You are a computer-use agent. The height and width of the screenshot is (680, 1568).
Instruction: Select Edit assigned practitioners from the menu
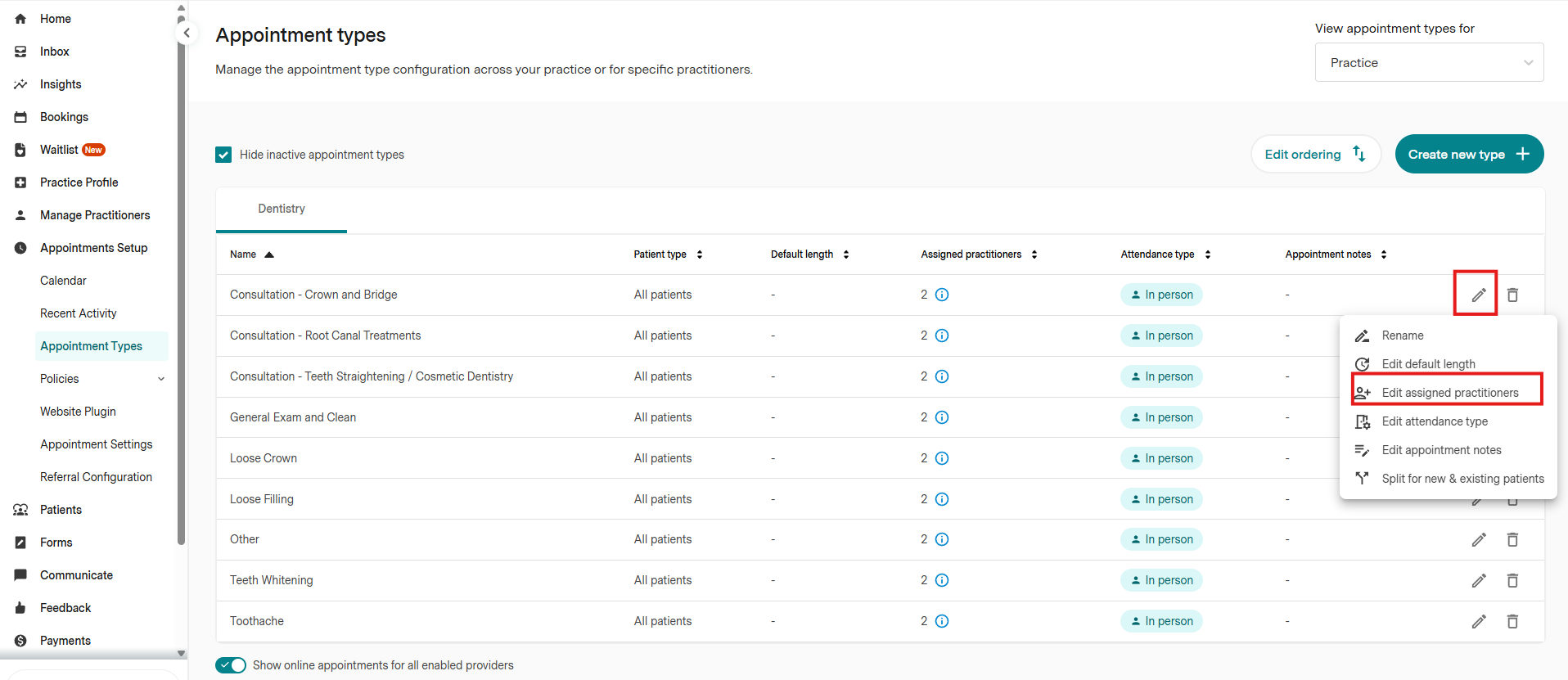[1449, 393]
